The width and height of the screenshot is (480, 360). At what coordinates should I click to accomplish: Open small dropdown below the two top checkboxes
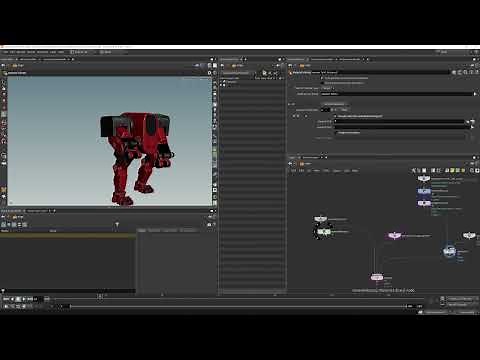pos(328,88)
